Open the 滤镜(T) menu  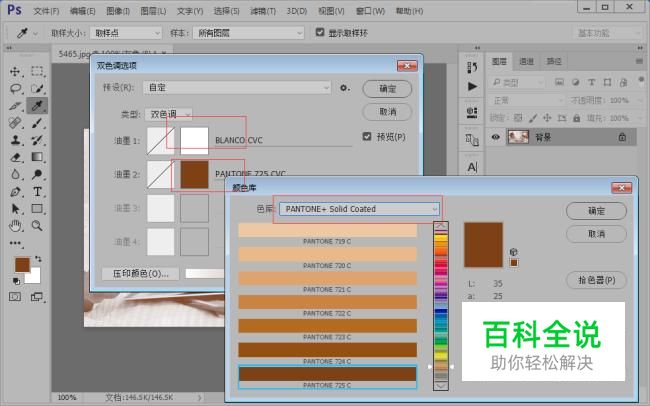263,11
